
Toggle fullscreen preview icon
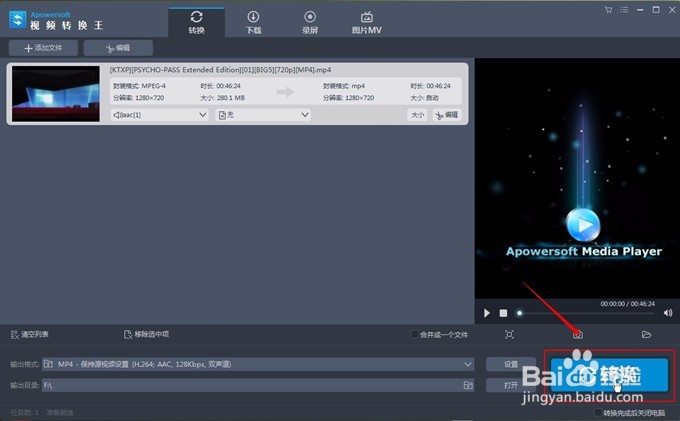[510, 334]
